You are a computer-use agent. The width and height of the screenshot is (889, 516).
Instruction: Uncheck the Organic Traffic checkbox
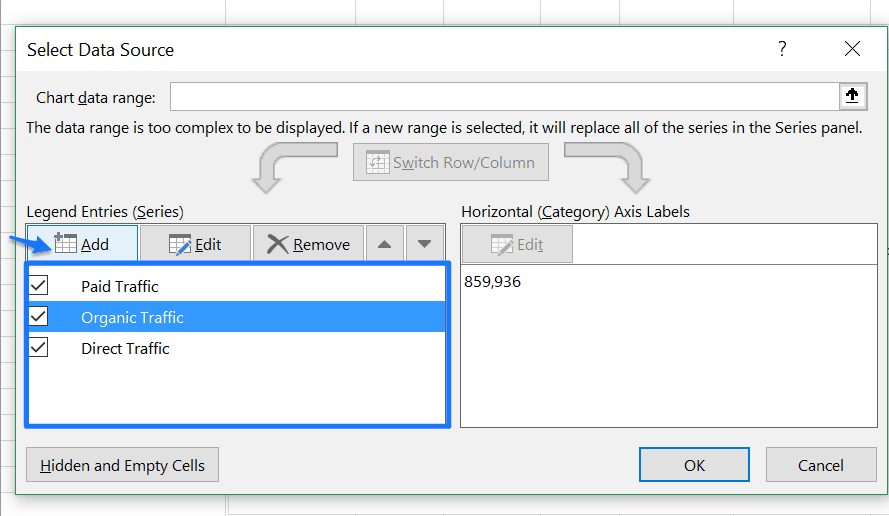(39, 316)
